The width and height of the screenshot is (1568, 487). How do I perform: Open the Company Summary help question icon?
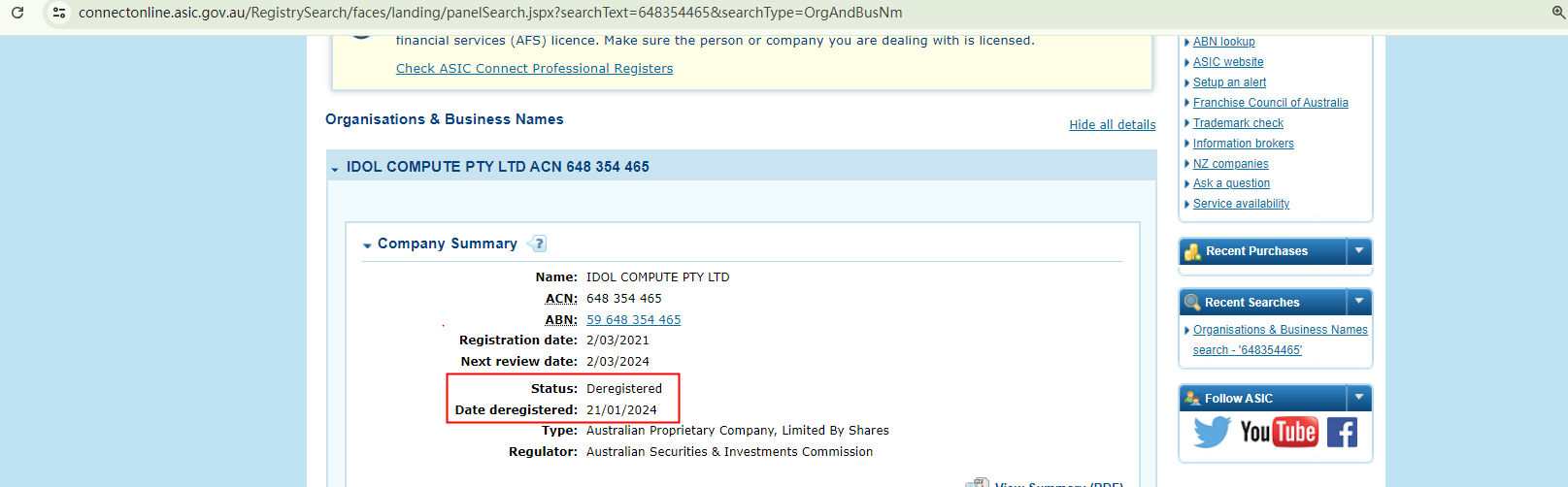pos(539,243)
